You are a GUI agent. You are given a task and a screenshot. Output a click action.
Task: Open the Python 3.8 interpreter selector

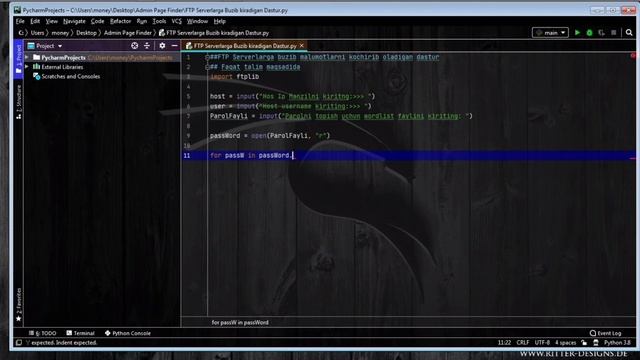[x=617, y=342]
